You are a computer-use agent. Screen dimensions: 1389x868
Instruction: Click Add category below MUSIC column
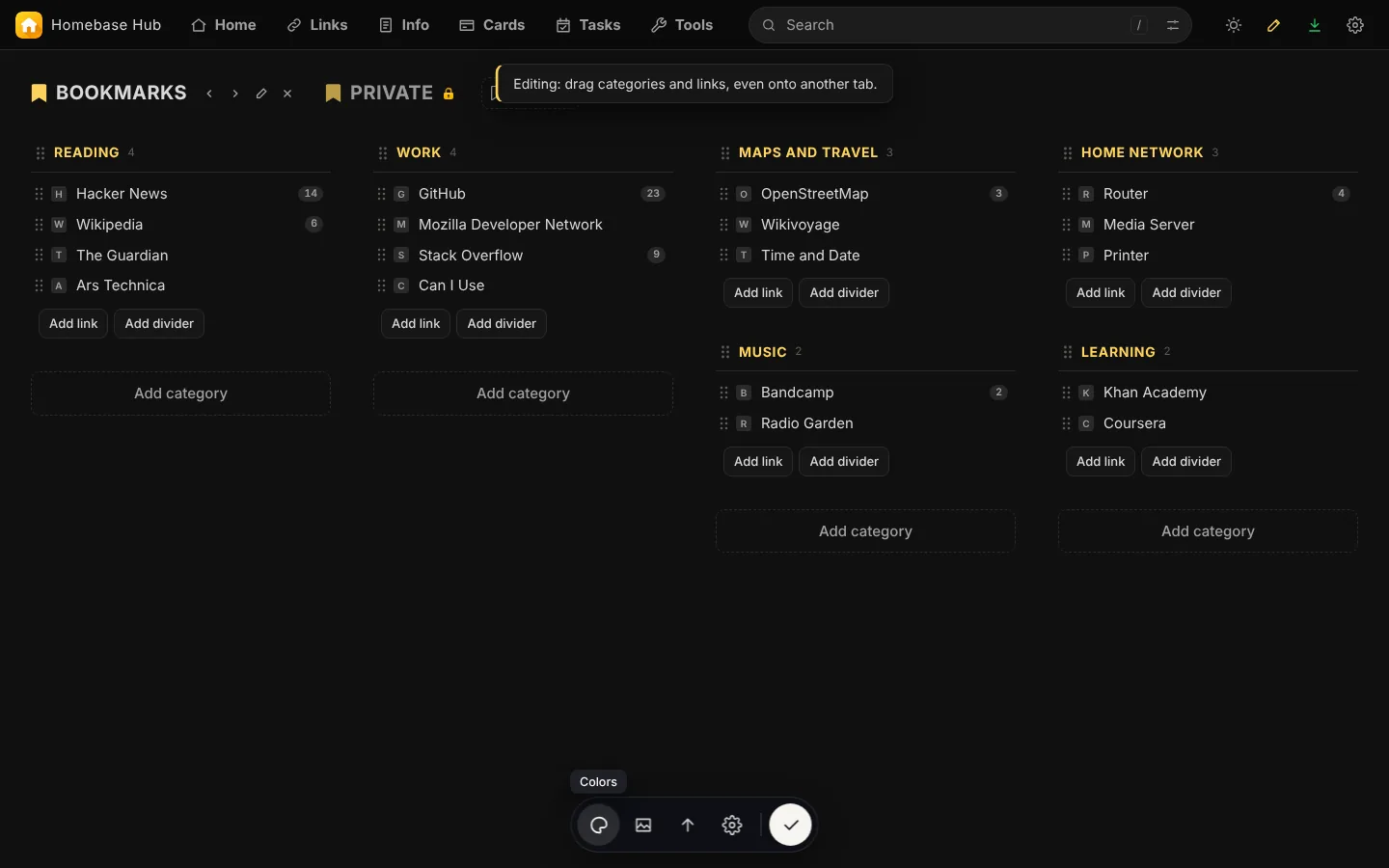[x=865, y=531]
